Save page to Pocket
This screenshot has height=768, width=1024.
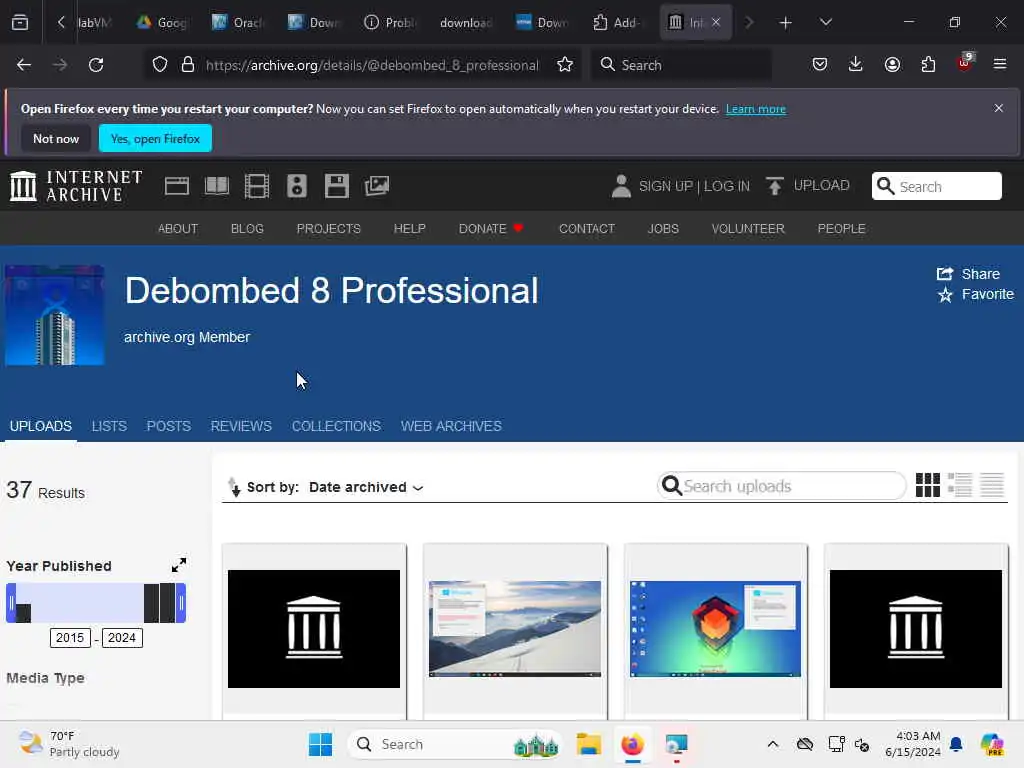[820, 64]
